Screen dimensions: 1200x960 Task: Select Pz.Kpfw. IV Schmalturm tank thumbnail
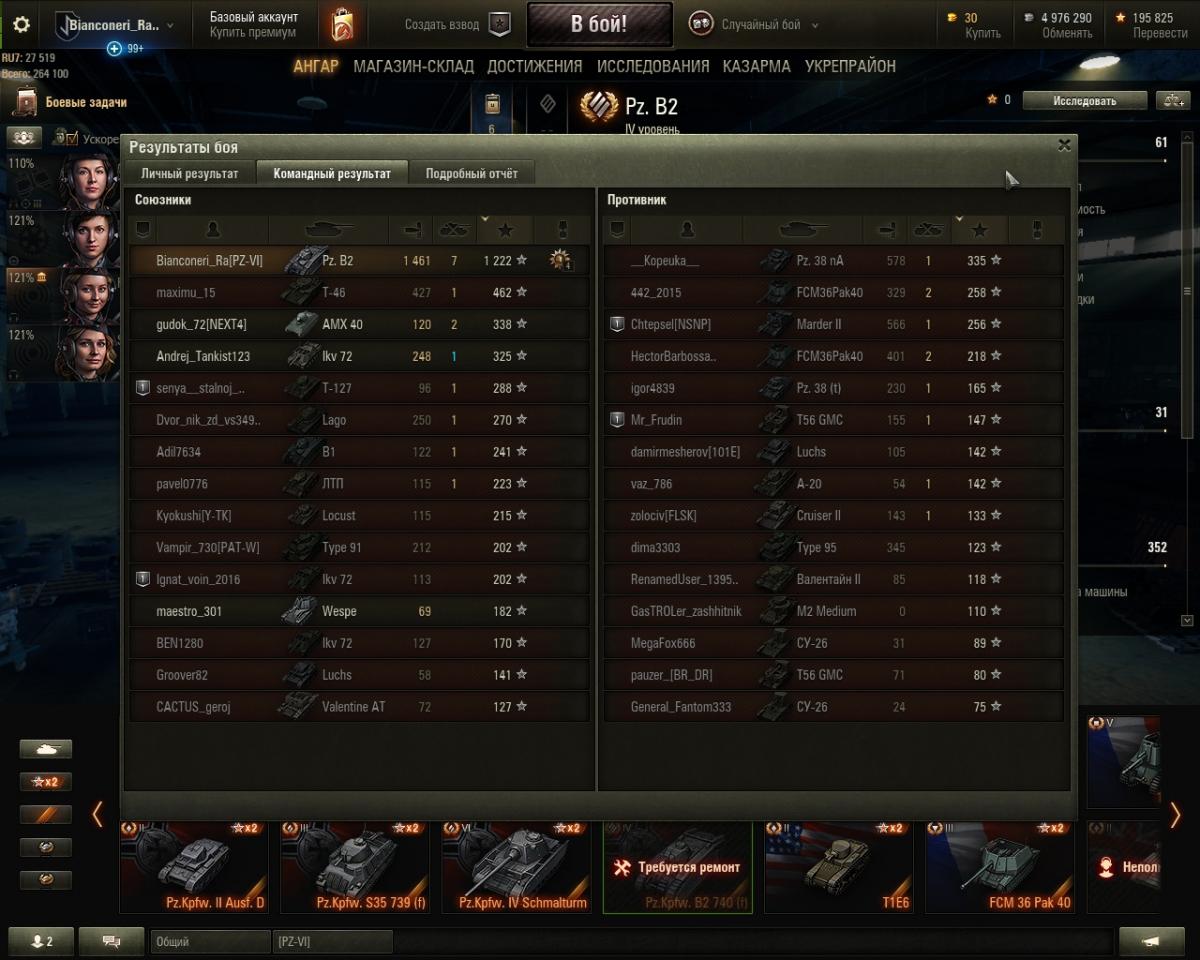tap(516, 867)
